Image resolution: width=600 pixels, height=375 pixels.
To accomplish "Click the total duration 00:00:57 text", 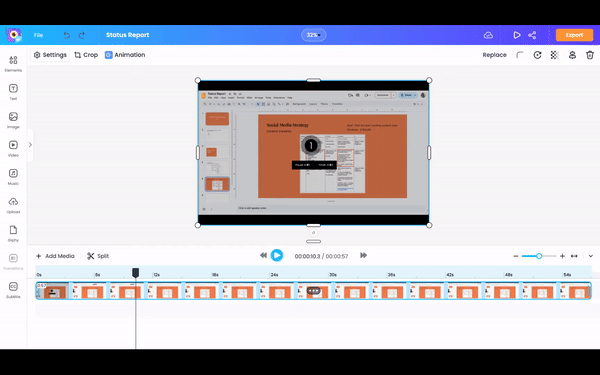I will (337, 256).
